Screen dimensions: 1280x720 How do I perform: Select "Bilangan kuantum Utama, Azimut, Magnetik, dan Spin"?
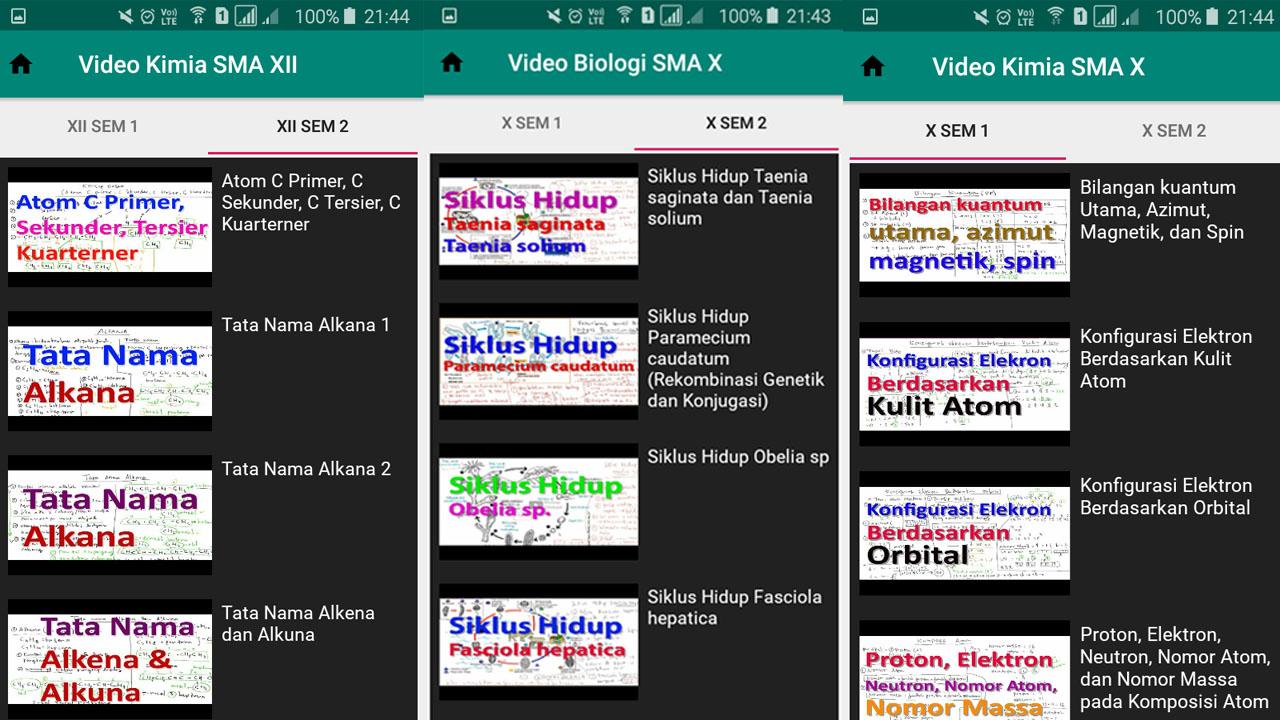(1162, 210)
